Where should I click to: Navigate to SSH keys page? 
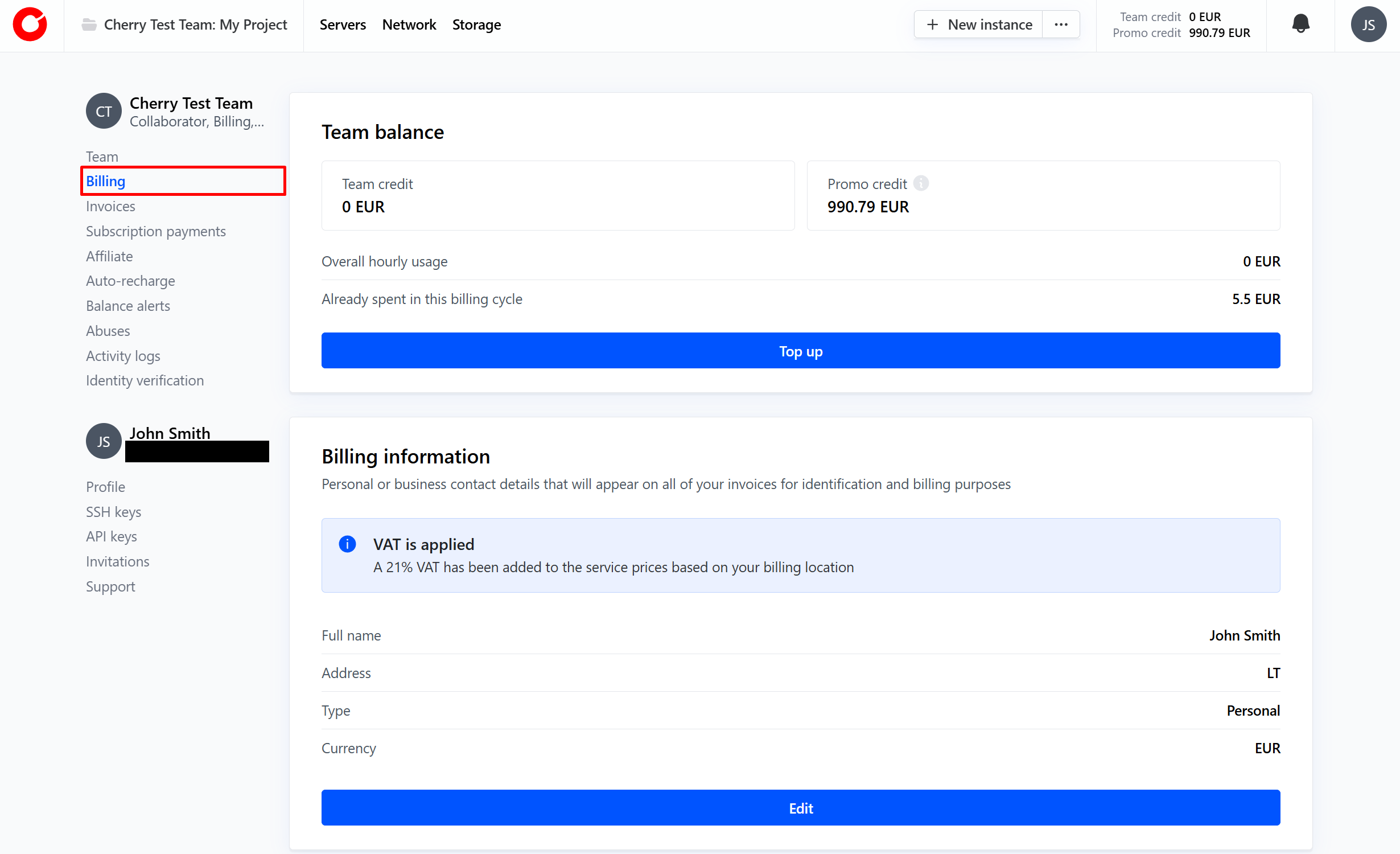click(x=113, y=512)
